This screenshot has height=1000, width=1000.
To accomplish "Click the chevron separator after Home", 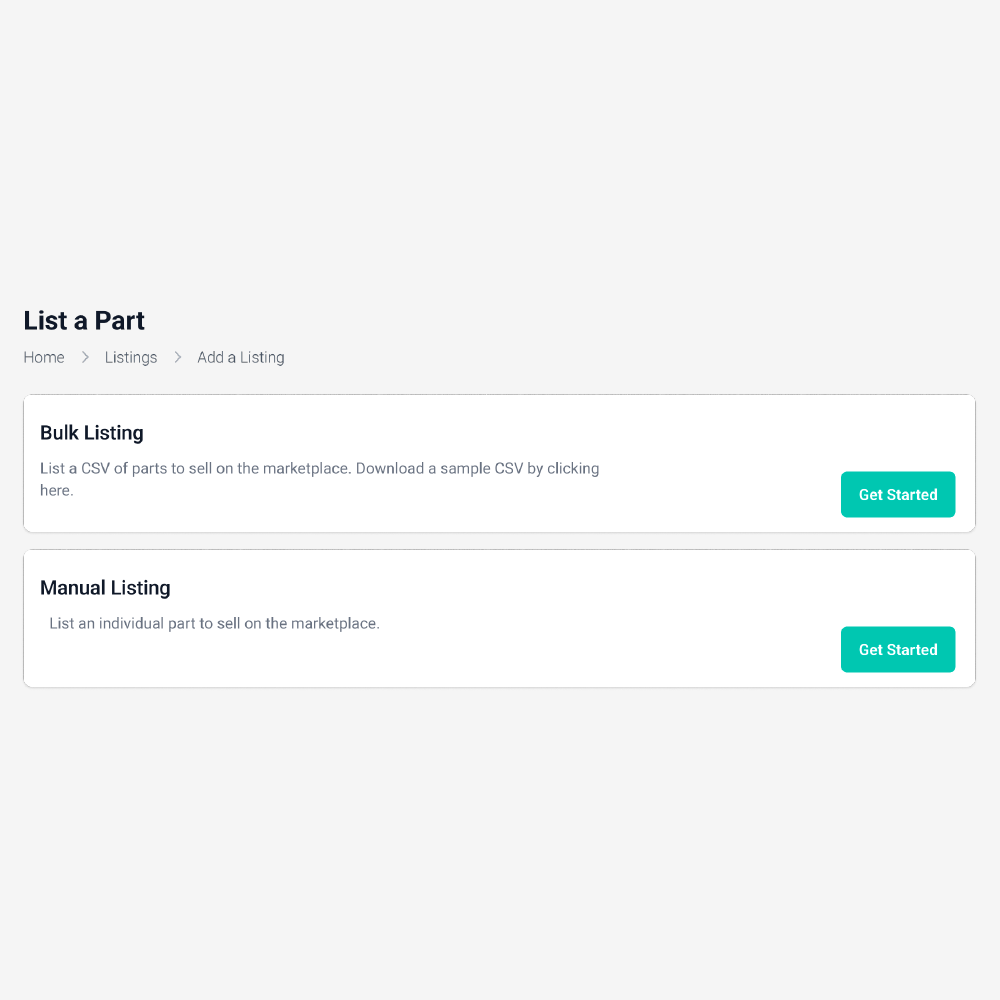I will [85, 358].
